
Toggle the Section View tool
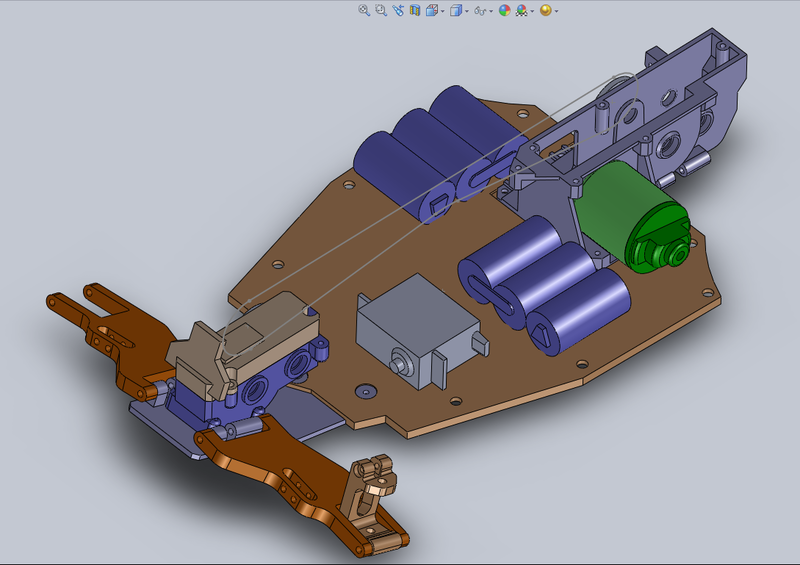[x=415, y=10]
